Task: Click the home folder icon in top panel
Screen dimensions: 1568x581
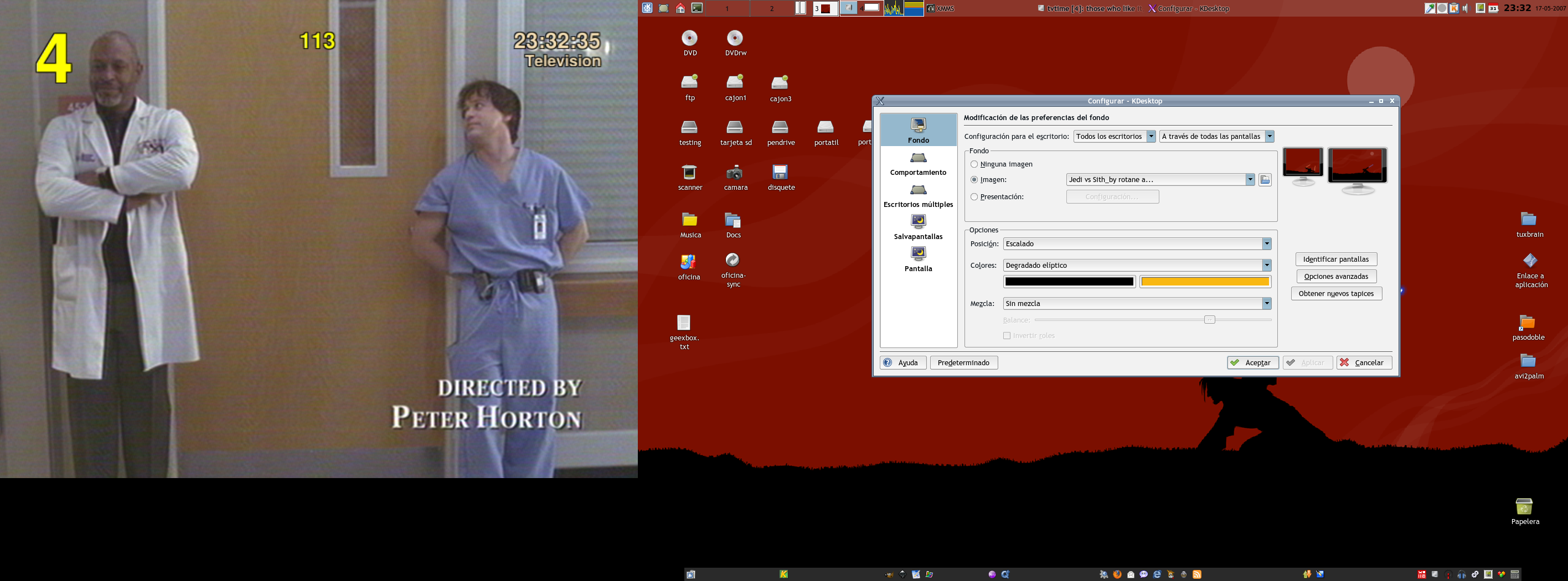Action: click(680, 8)
